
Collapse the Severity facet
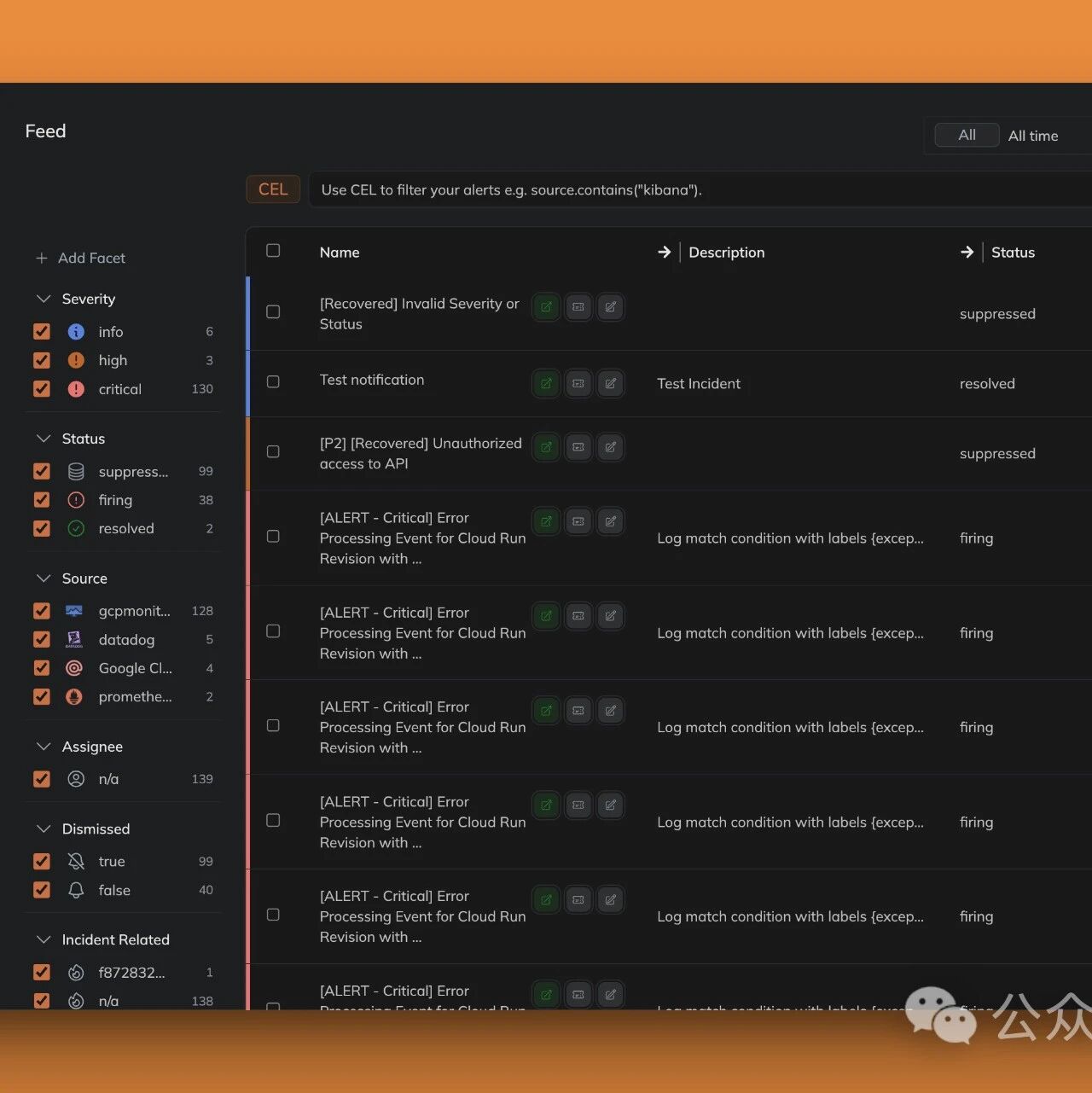tap(44, 299)
